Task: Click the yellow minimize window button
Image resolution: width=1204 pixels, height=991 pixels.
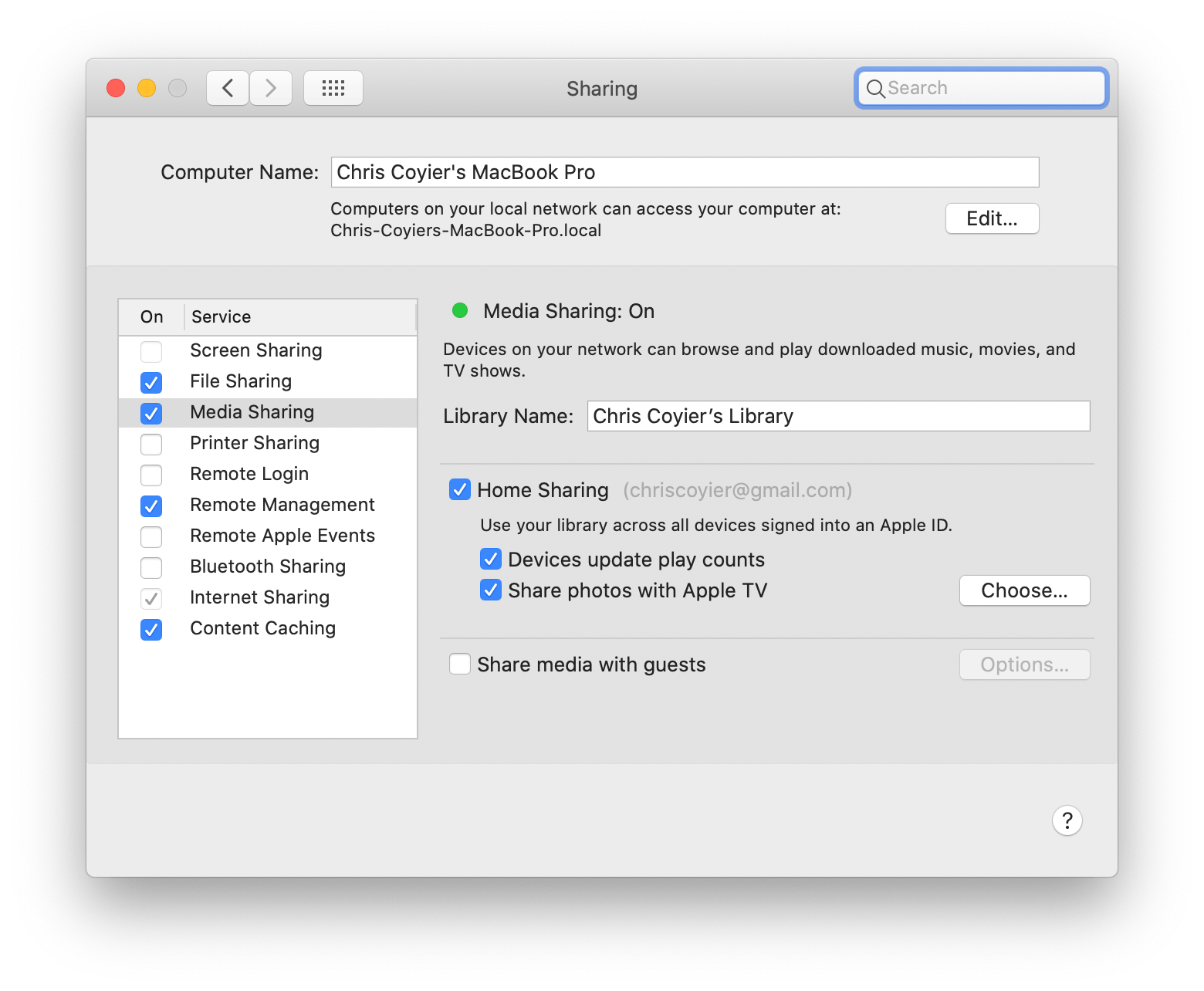Action: pos(147,88)
